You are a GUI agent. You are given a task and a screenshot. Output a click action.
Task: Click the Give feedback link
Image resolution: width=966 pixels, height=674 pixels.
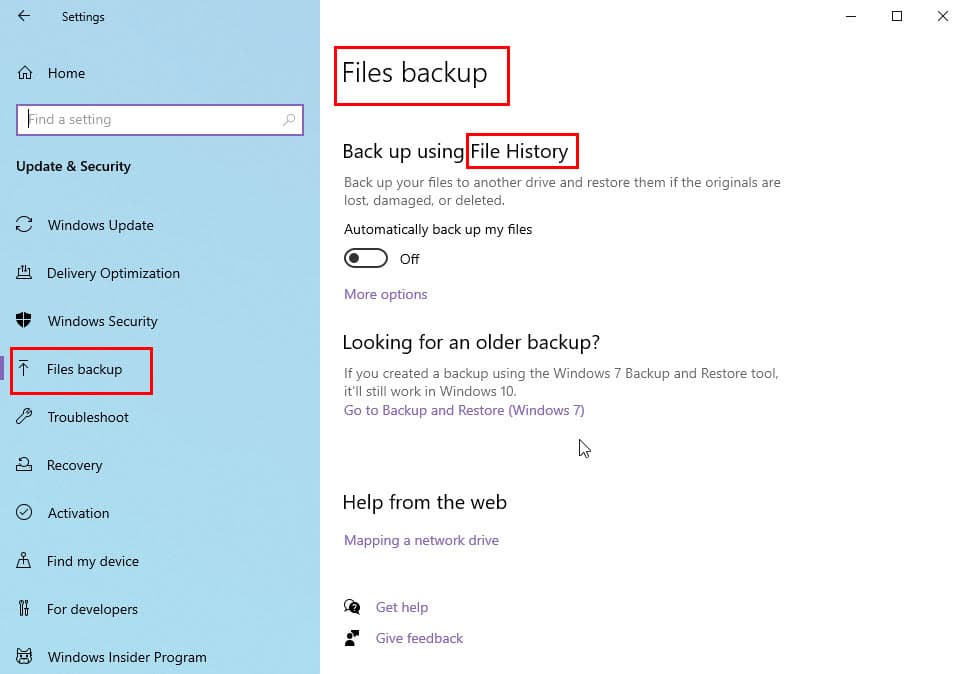pyautogui.click(x=420, y=638)
